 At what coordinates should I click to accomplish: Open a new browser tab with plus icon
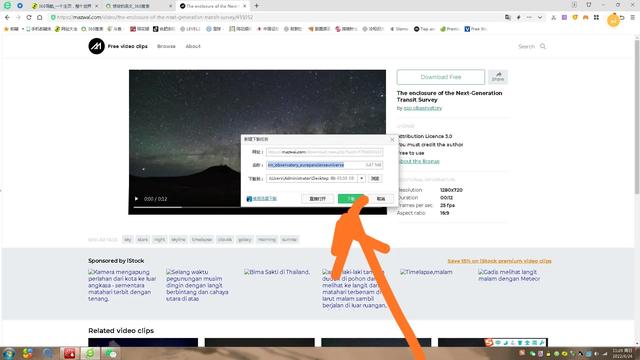pyautogui.click(x=256, y=6)
